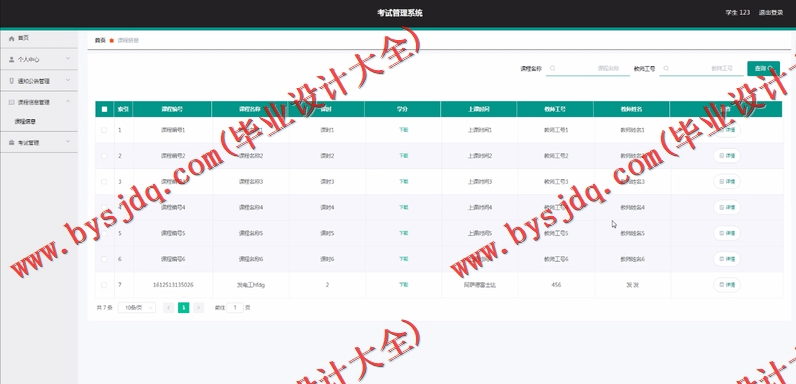Click 下载 link in row 5
Image resolution: width=796 pixels, height=384 pixels.
[x=403, y=233]
